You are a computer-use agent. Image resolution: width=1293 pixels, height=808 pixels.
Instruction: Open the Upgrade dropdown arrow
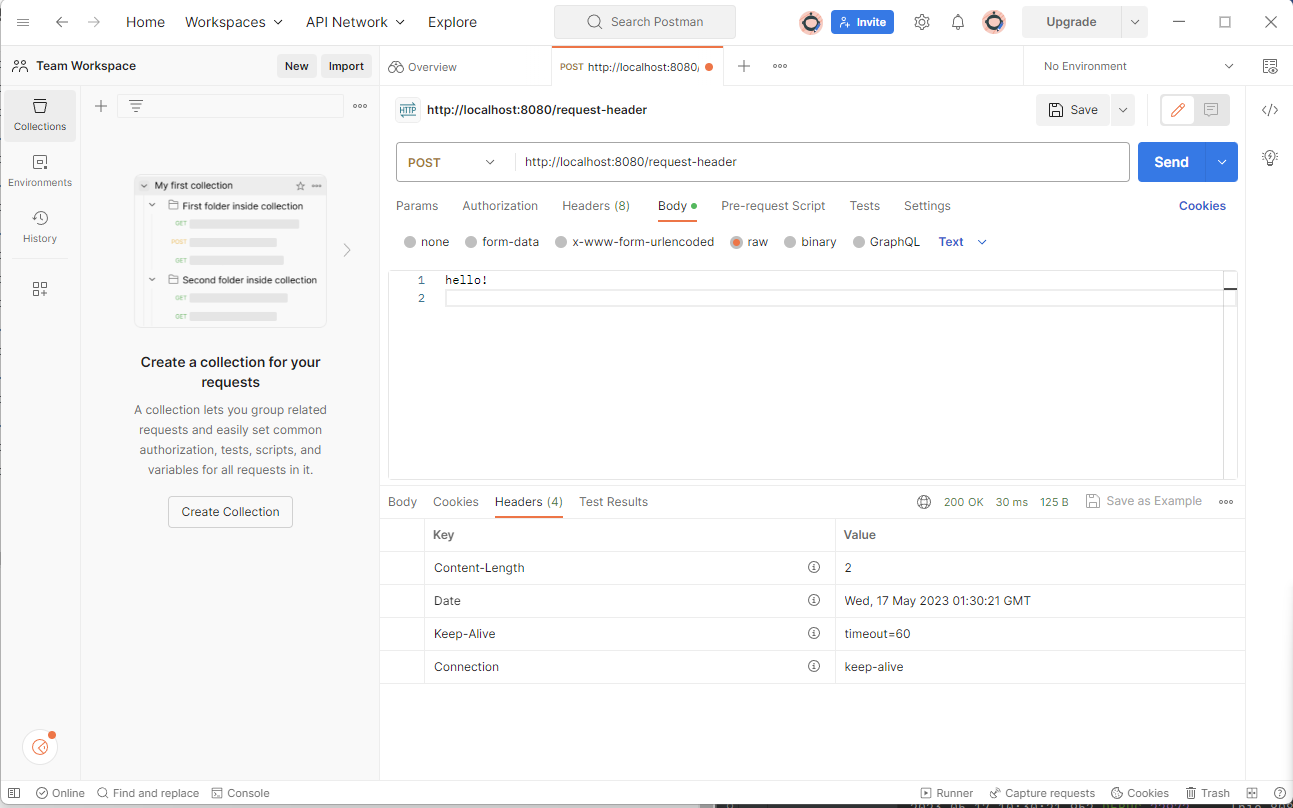pos(1134,22)
